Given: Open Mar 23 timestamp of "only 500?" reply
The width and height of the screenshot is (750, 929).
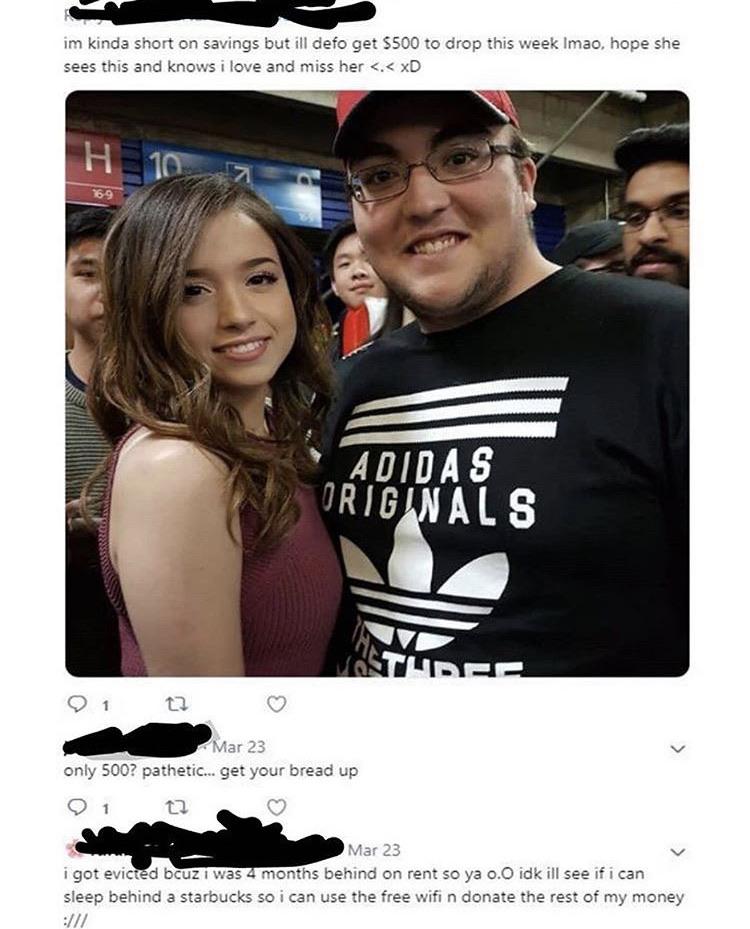Looking at the screenshot, I should pyautogui.click(x=239, y=747).
